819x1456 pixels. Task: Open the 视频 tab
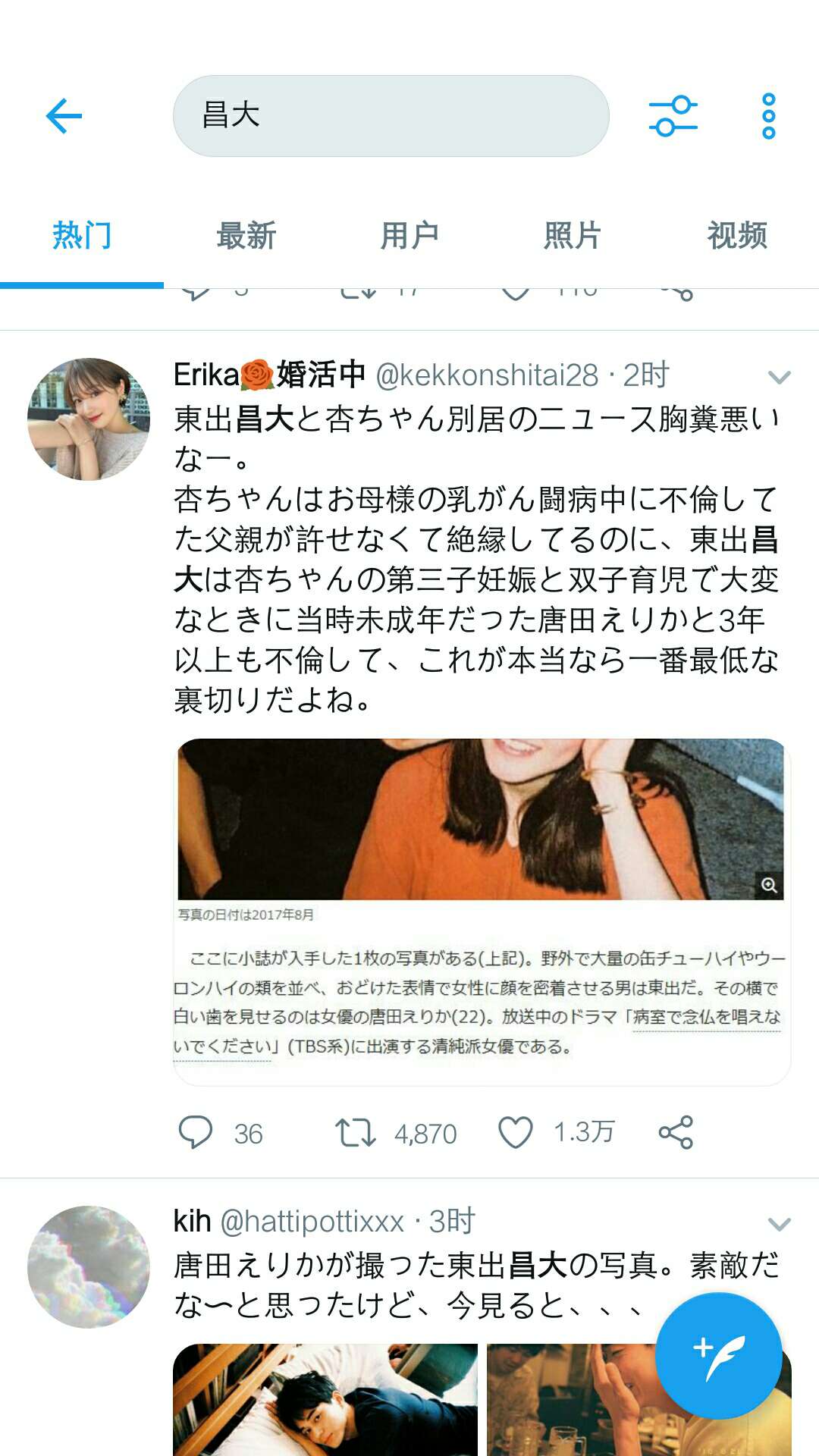pyautogui.click(x=737, y=236)
